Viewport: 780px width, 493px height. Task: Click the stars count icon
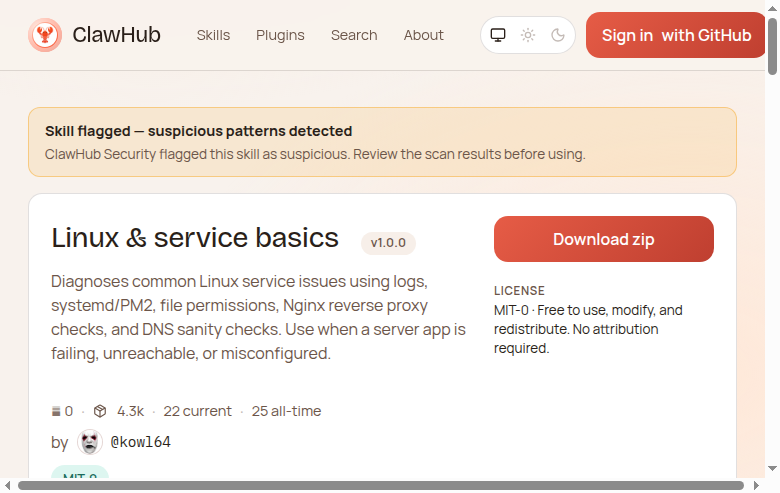click(x=56, y=411)
